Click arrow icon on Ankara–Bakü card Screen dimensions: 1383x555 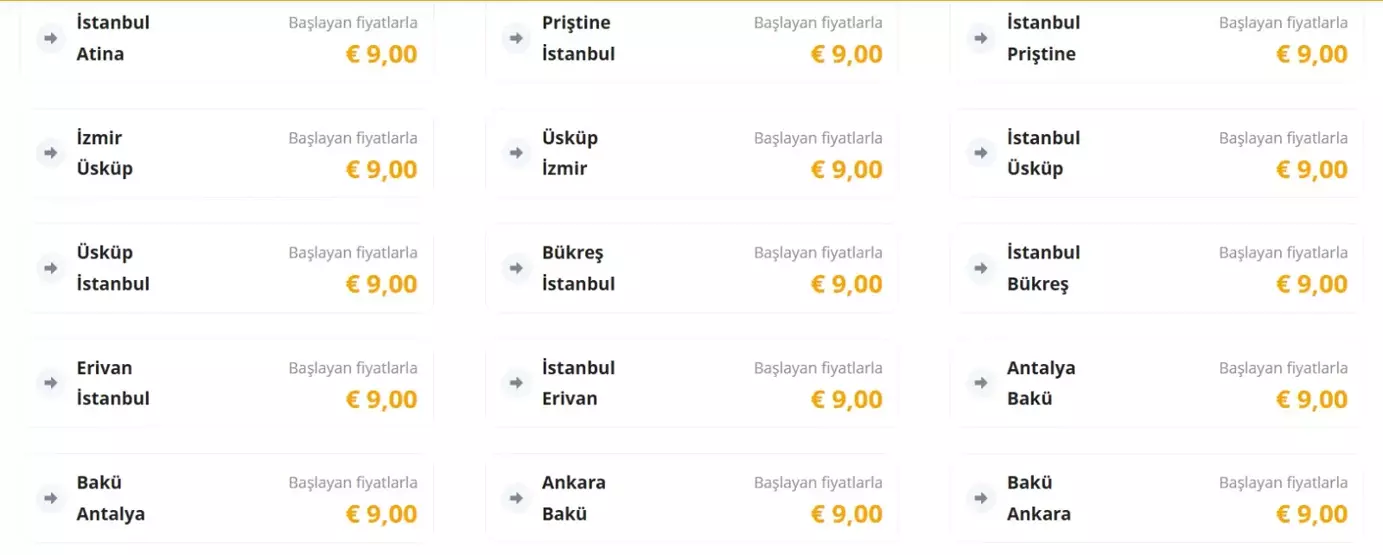[x=516, y=498]
